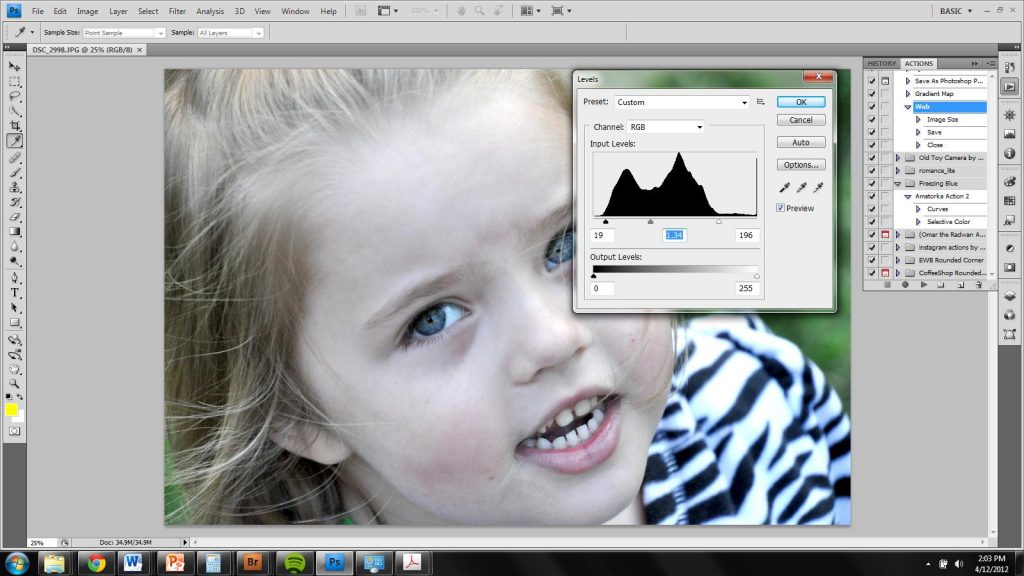
Task: Select the Lasso tool
Action: pos(15,96)
